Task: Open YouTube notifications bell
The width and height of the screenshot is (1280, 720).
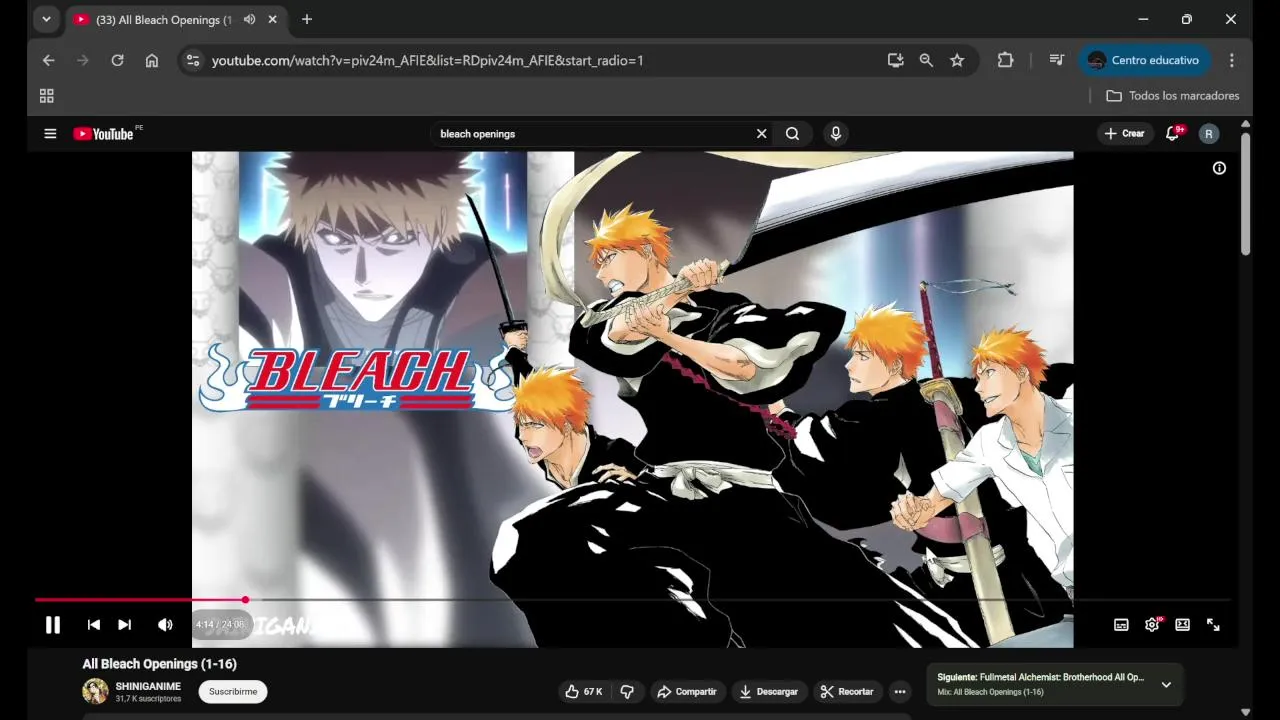Action: [x=1173, y=133]
